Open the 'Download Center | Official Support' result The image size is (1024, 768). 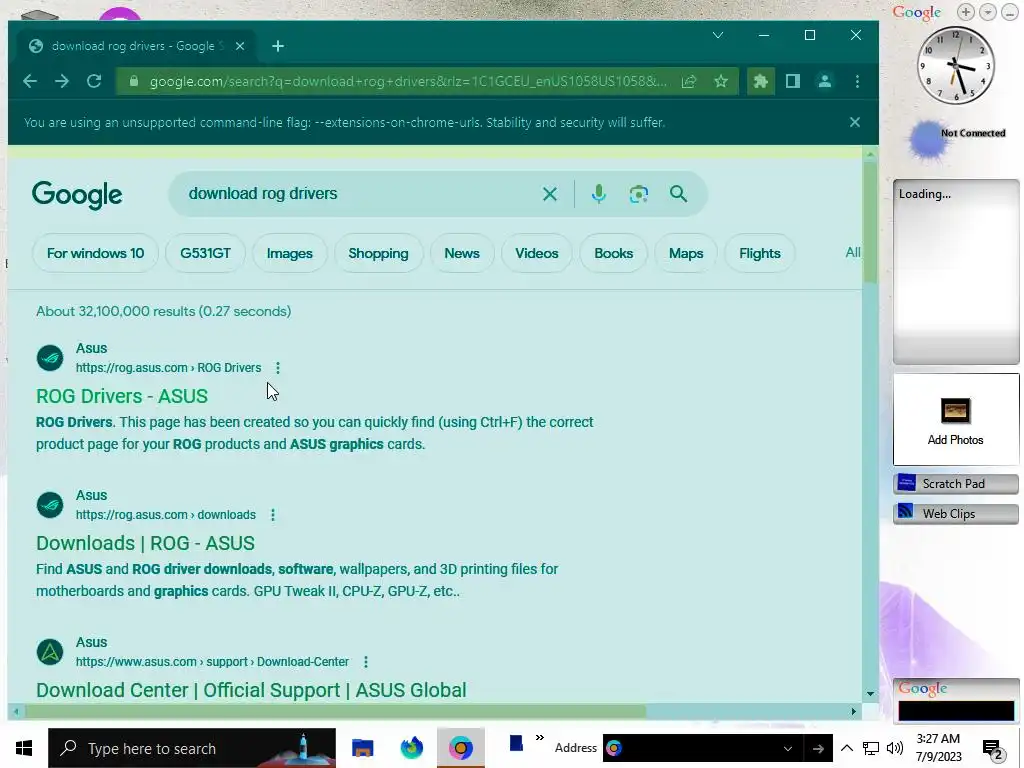pyautogui.click(x=251, y=690)
